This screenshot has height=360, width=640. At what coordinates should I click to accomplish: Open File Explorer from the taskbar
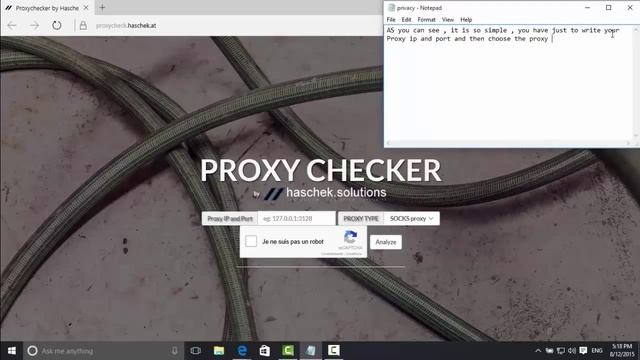(x=219, y=351)
